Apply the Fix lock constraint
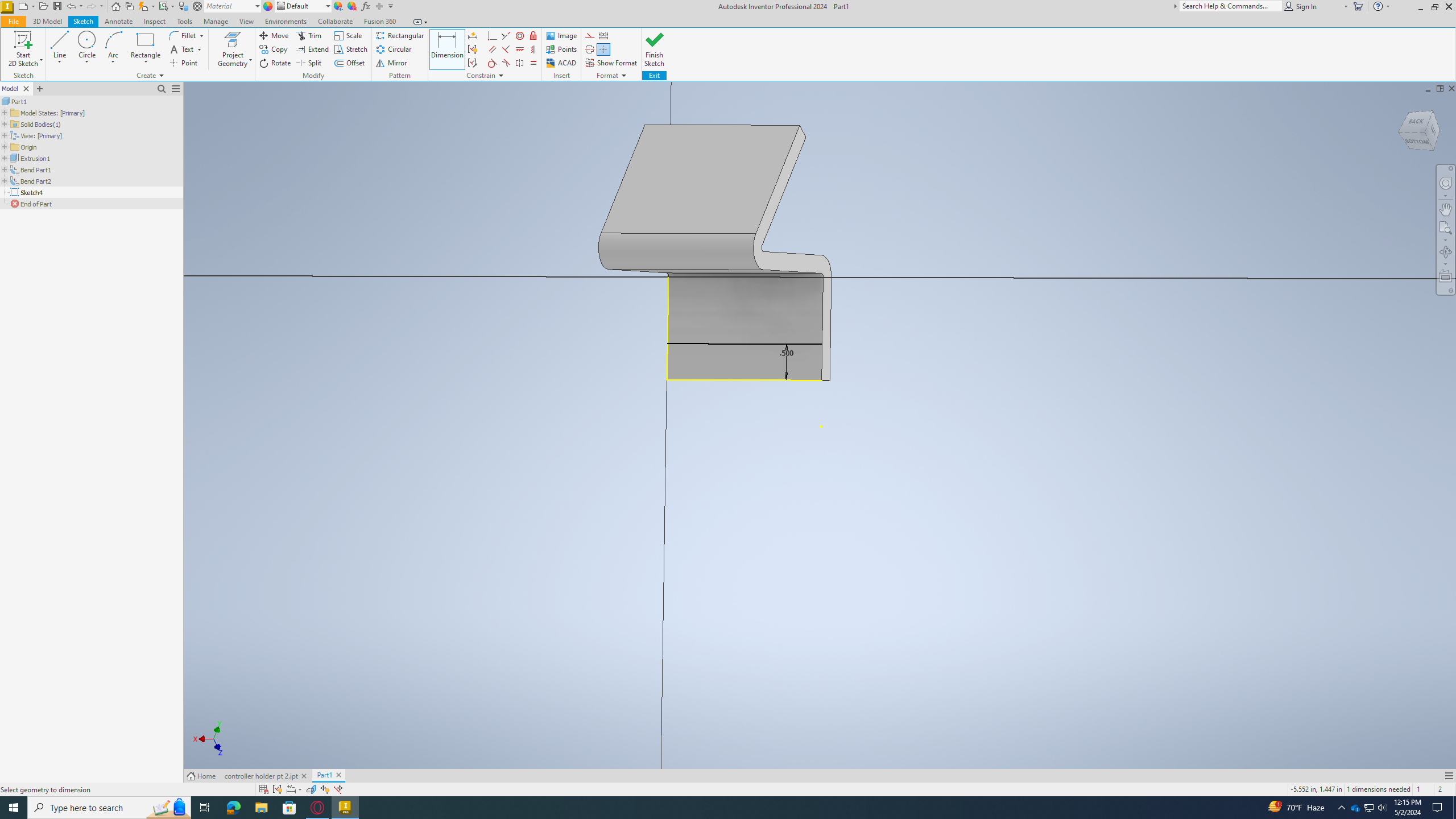 (533, 35)
